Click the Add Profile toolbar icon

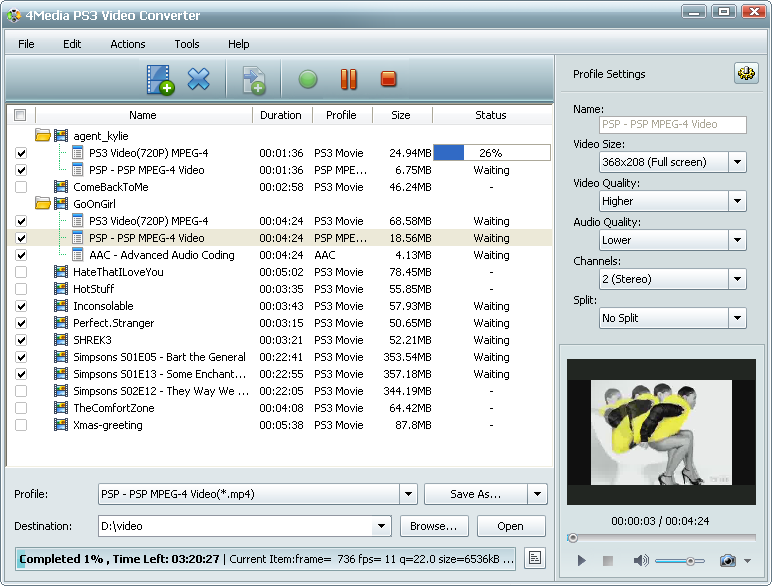[254, 80]
